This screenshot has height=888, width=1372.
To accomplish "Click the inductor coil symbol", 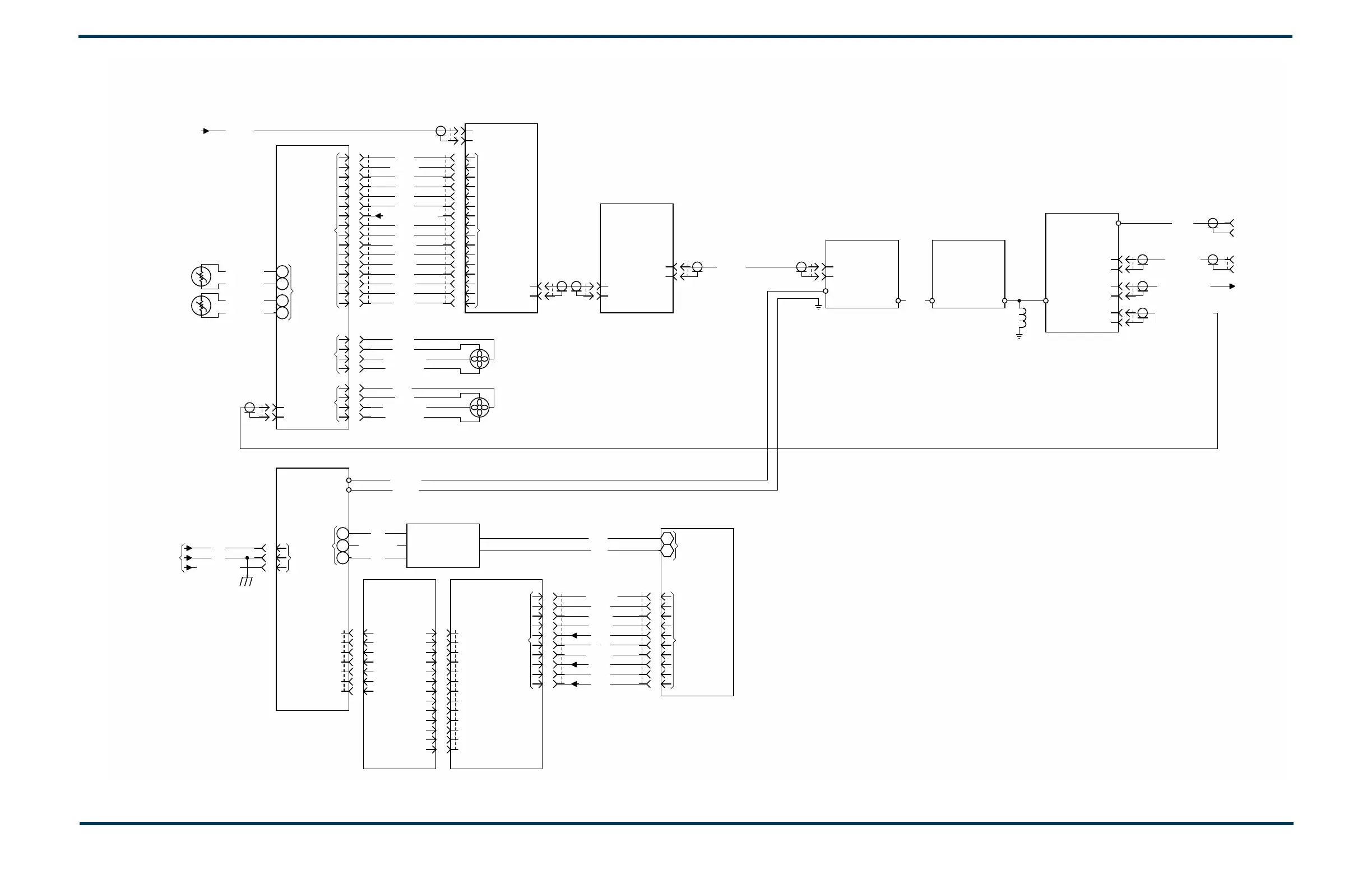I will click(x=1022, y=318).
